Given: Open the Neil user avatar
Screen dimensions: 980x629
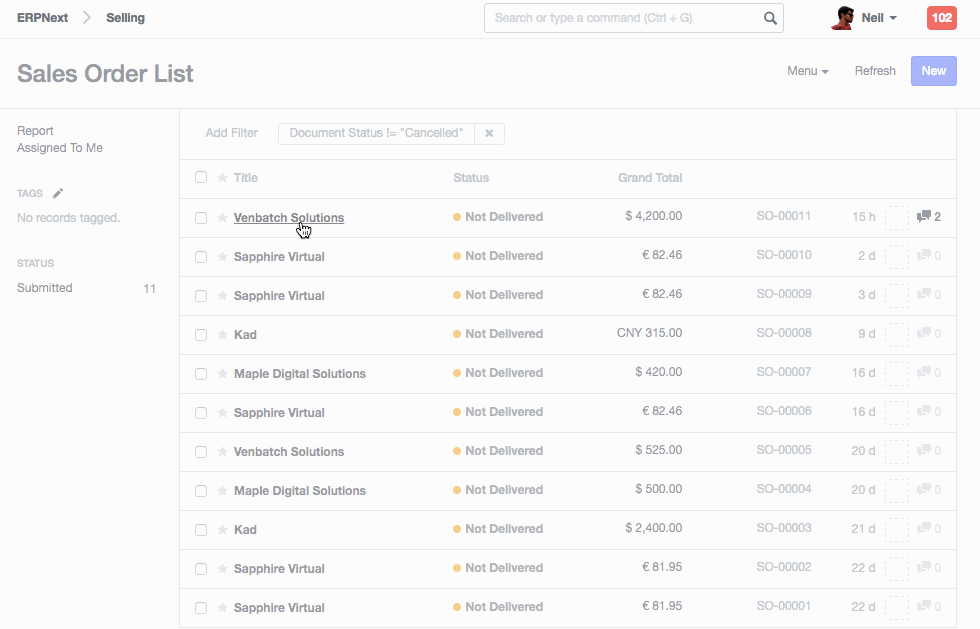Looking at the screenshot, I should pyautogui.click(x=842, y=18).
